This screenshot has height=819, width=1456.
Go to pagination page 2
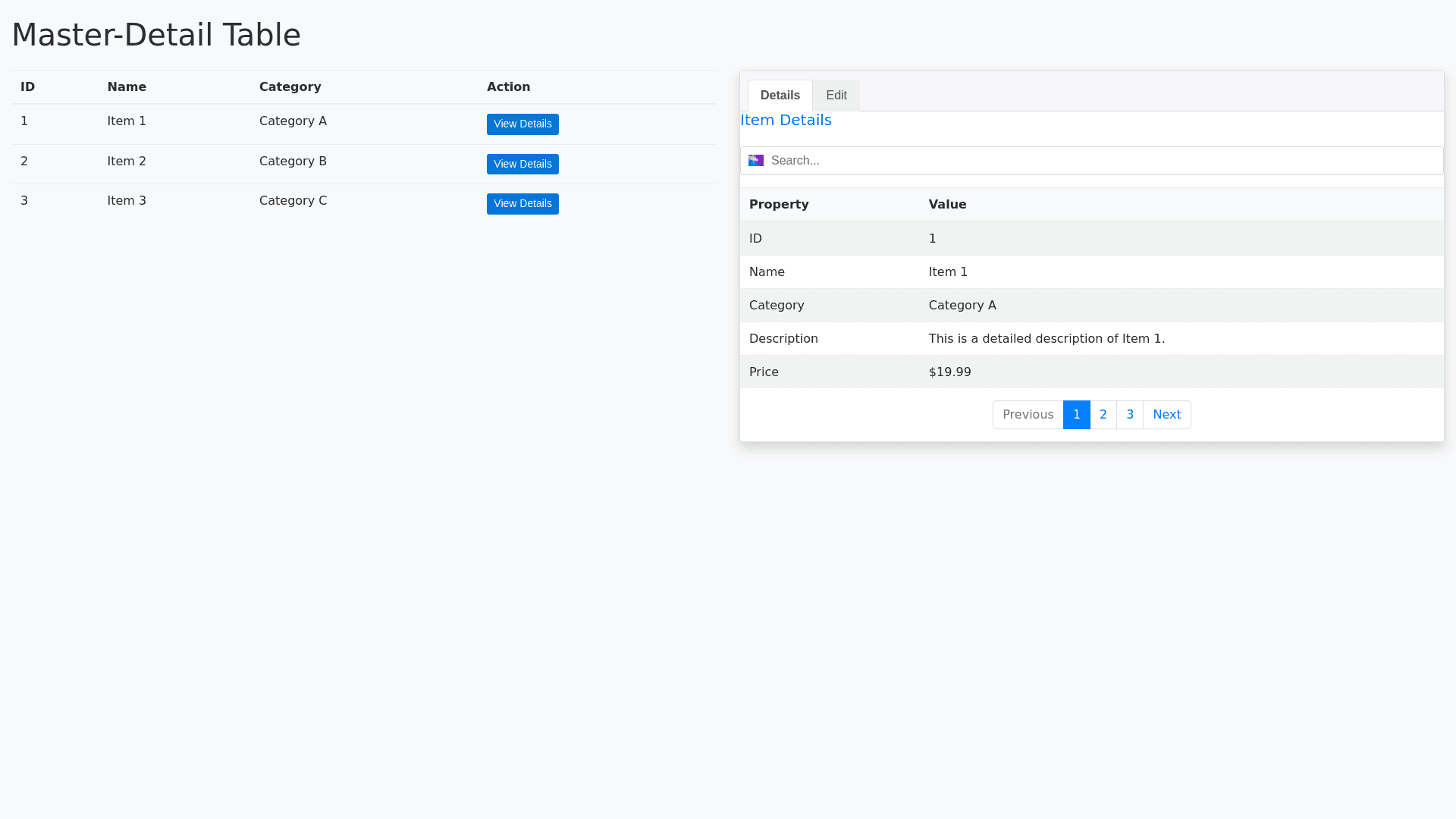pos(1103,415)
